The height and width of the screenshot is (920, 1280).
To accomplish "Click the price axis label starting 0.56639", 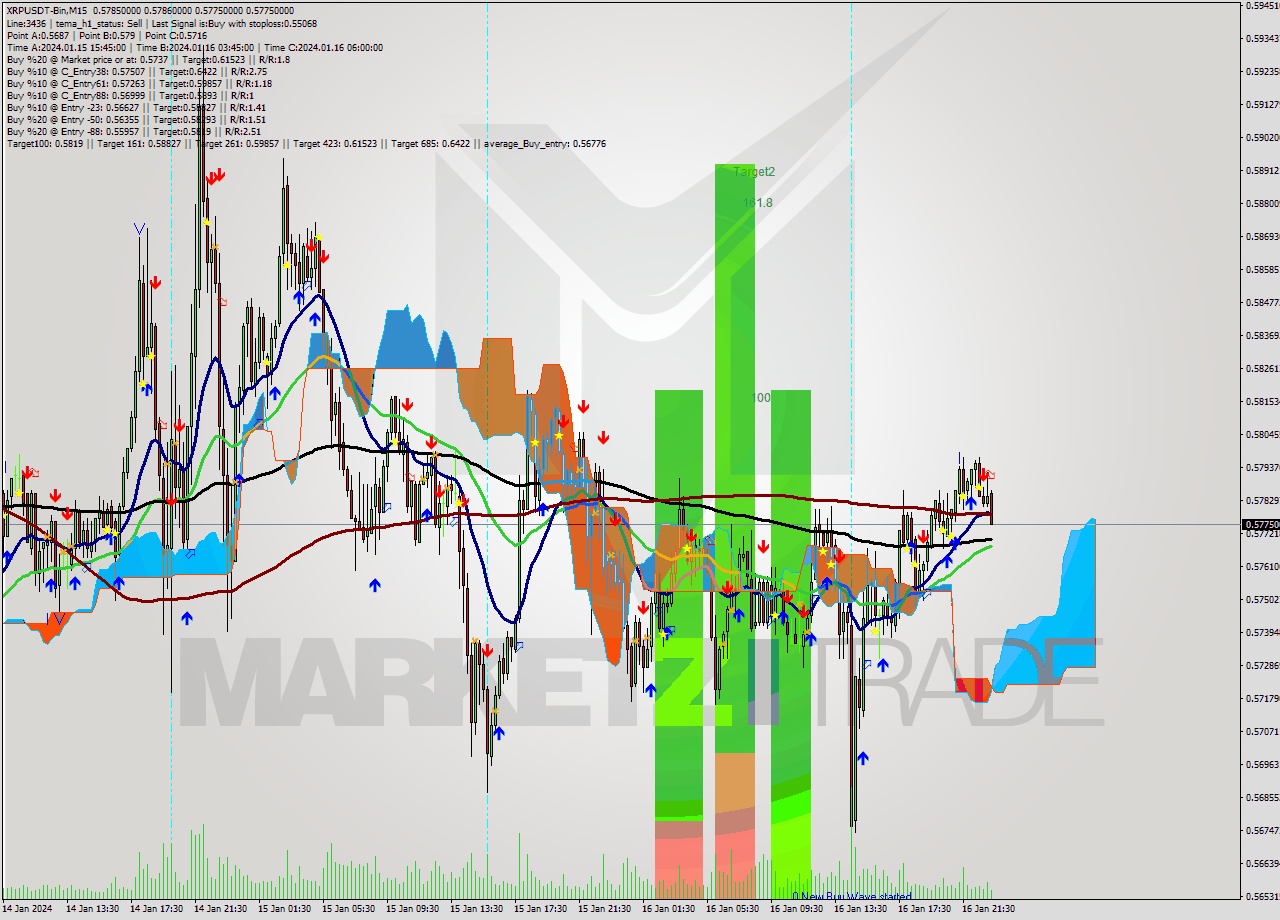I will pyautogui.click(x=1262, y=863).
